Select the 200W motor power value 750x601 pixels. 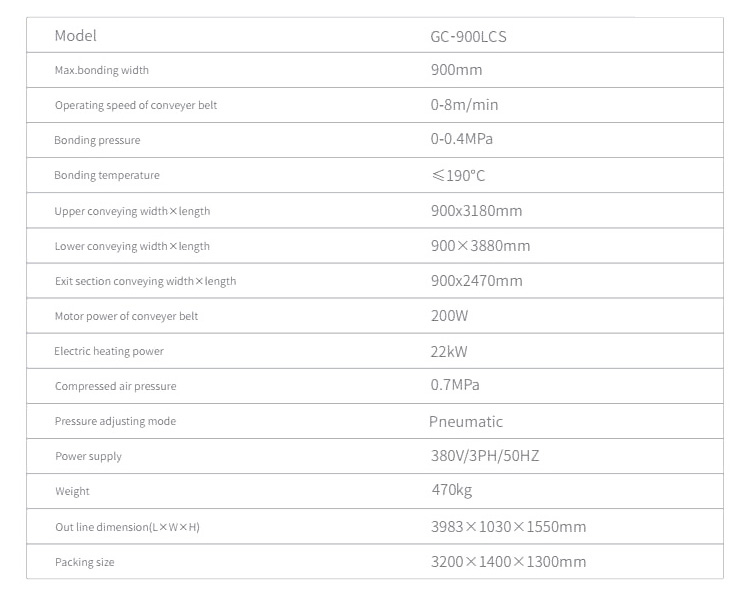449,316
